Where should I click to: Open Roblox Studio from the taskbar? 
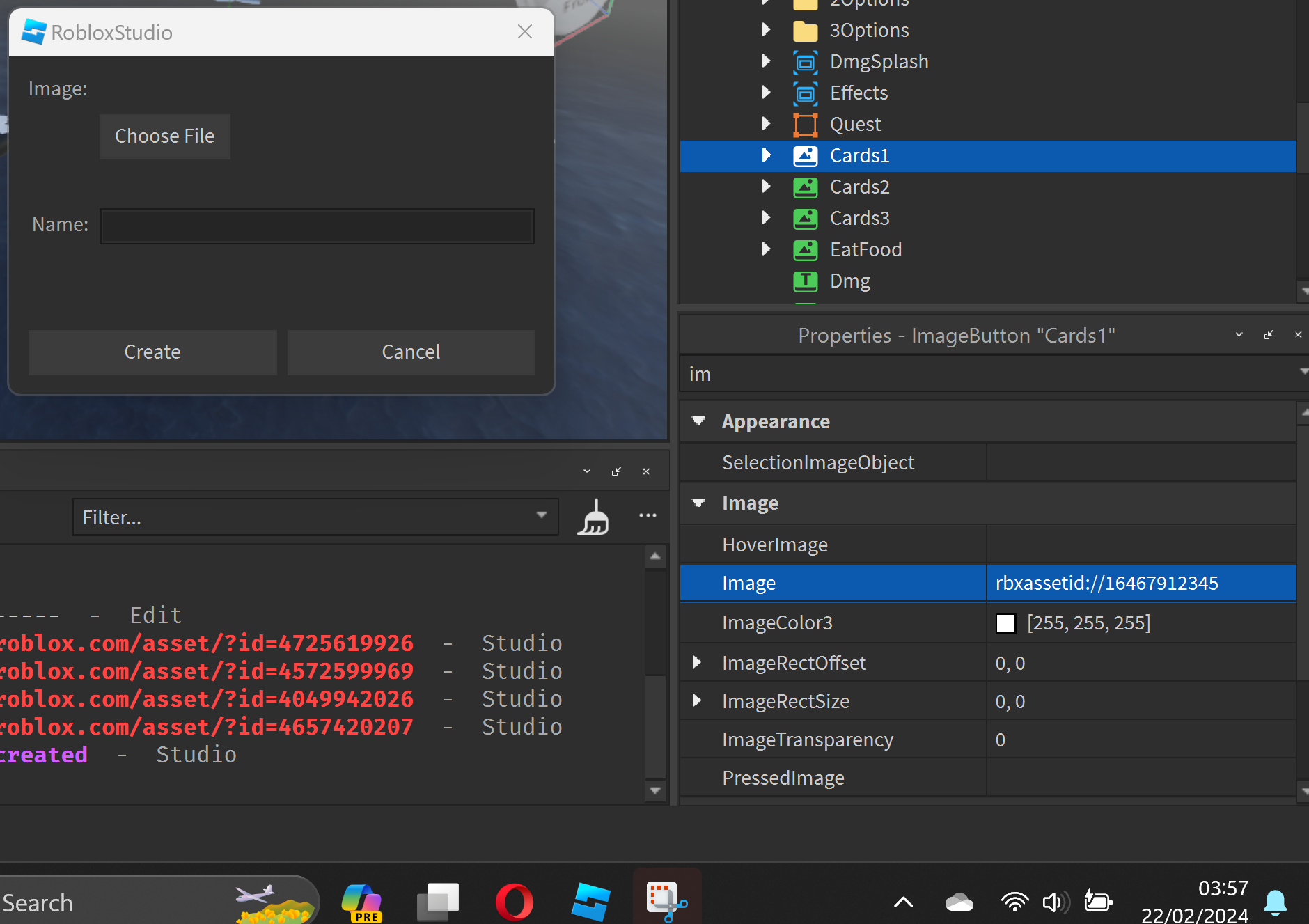click(x=591, y=902)
